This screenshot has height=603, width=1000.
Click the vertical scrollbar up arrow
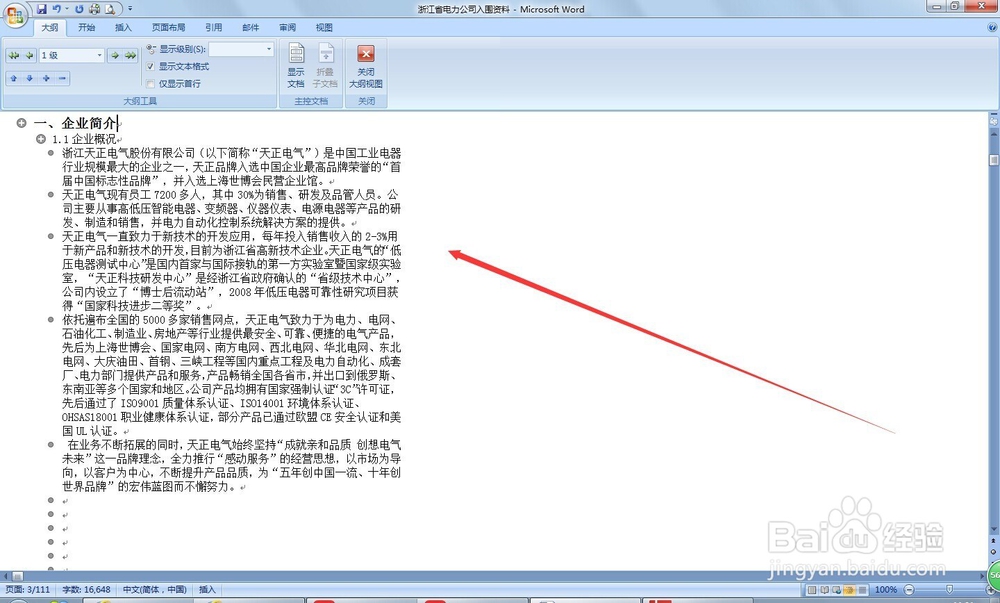(994, 134)
